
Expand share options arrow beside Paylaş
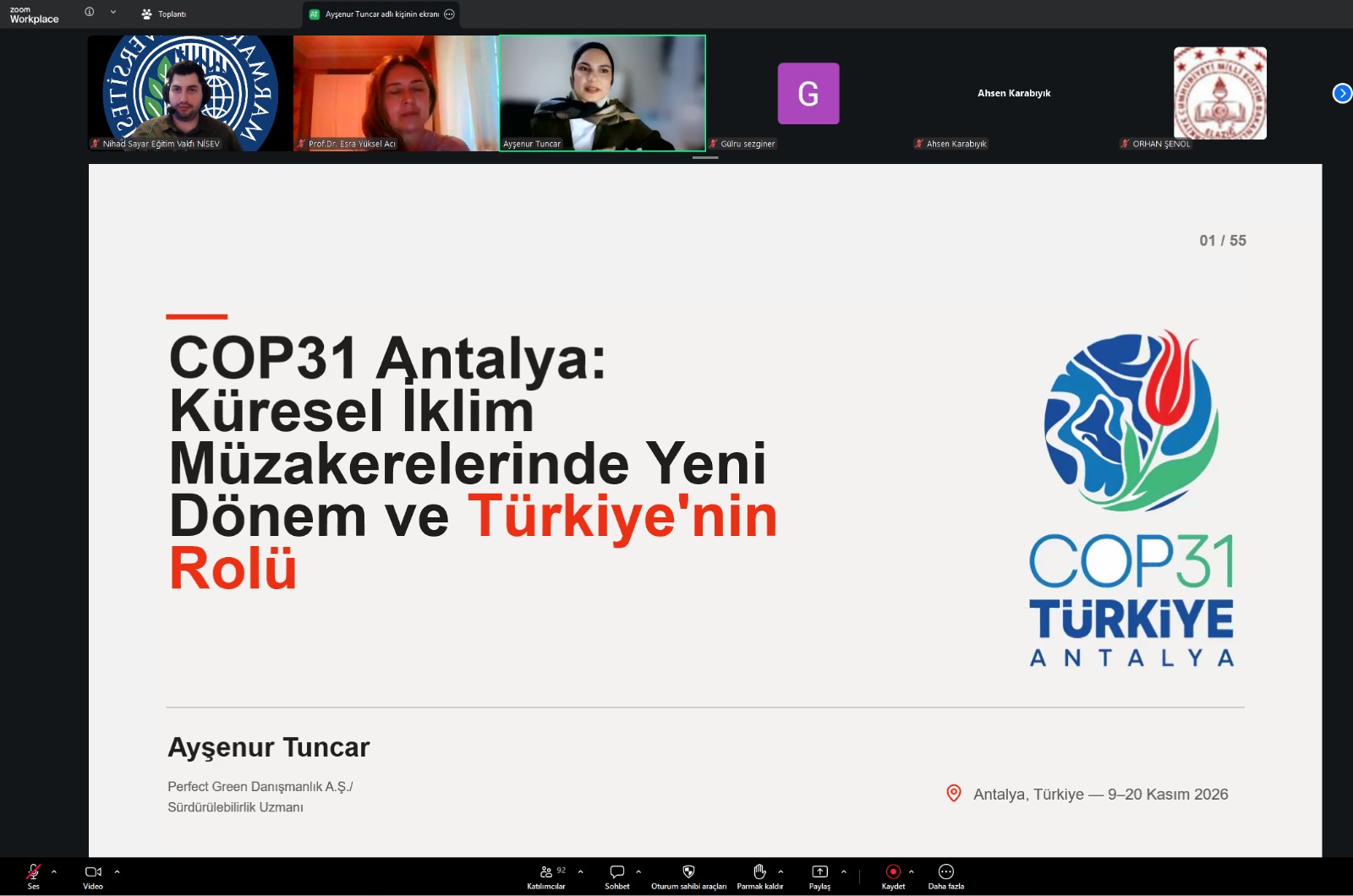coord(843,871)
